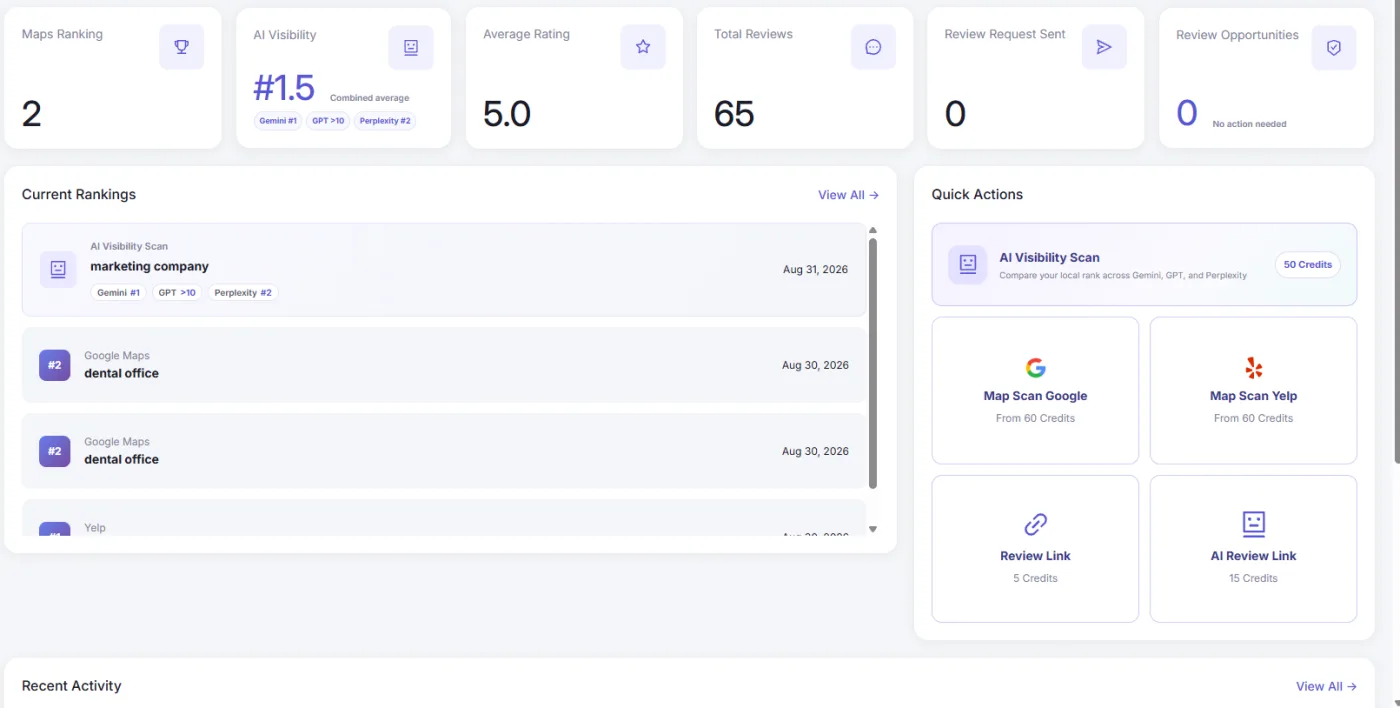The width and height of the screenshot is (1400, 708).
Task: Click the shield icon on Review Opportunities card
Action: click(1334, 47)
